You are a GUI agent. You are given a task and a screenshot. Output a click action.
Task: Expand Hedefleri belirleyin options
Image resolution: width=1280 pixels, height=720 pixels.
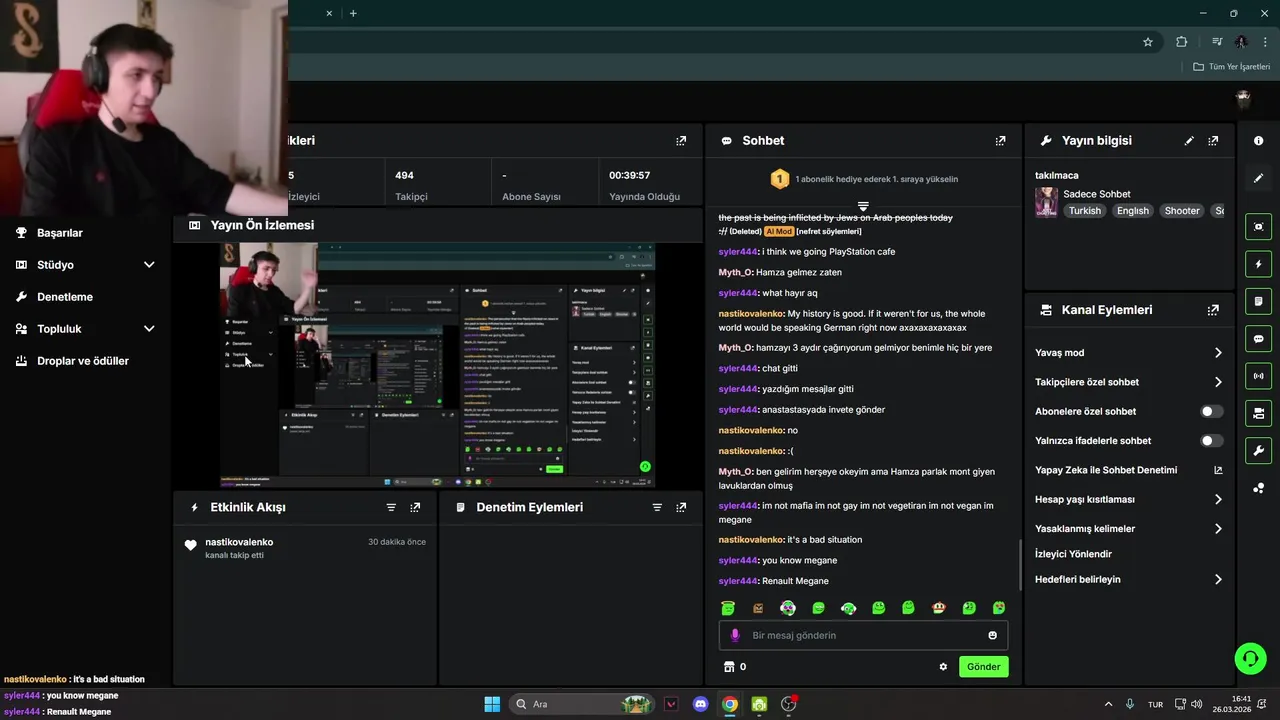tap(1218, 580)
